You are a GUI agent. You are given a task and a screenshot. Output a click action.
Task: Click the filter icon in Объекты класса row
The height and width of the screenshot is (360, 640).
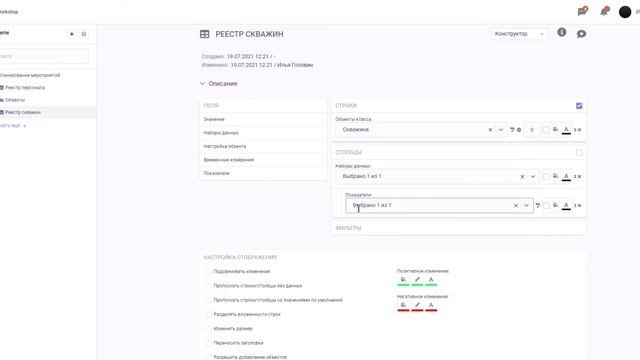point(512,130)
